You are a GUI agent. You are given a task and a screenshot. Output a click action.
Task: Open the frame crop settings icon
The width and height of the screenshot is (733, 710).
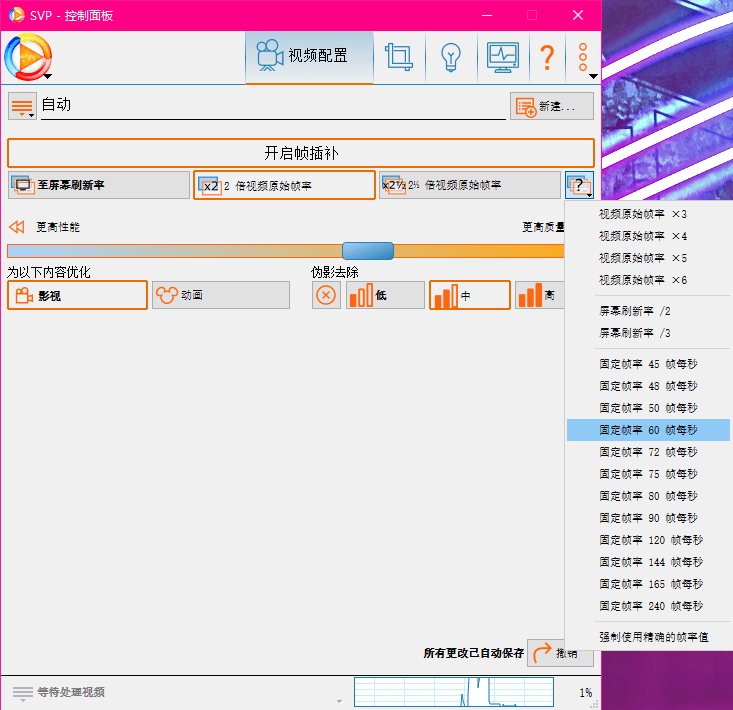point(399,57)
